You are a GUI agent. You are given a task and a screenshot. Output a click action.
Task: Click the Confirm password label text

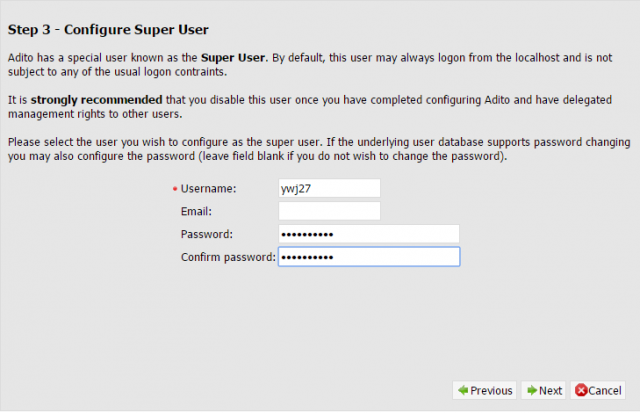coord(228,257)
